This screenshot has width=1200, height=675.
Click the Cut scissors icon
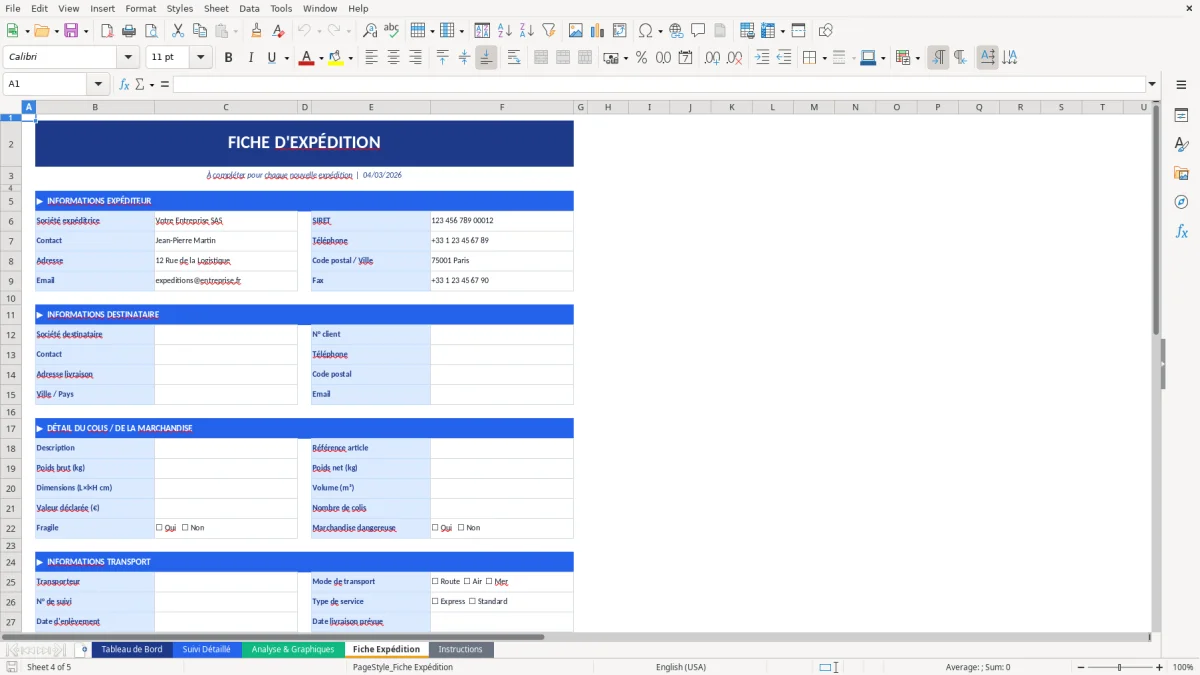click(x=177, y=31)
